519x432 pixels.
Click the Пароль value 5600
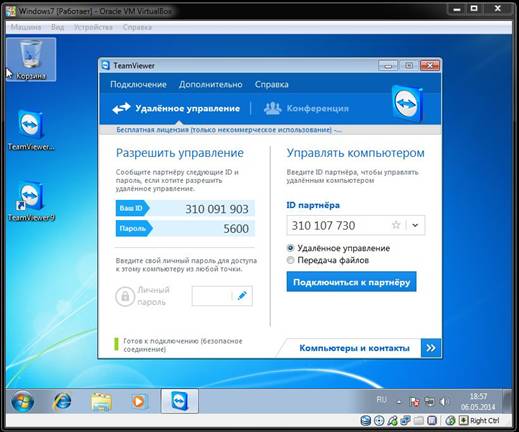coord(236,229)
